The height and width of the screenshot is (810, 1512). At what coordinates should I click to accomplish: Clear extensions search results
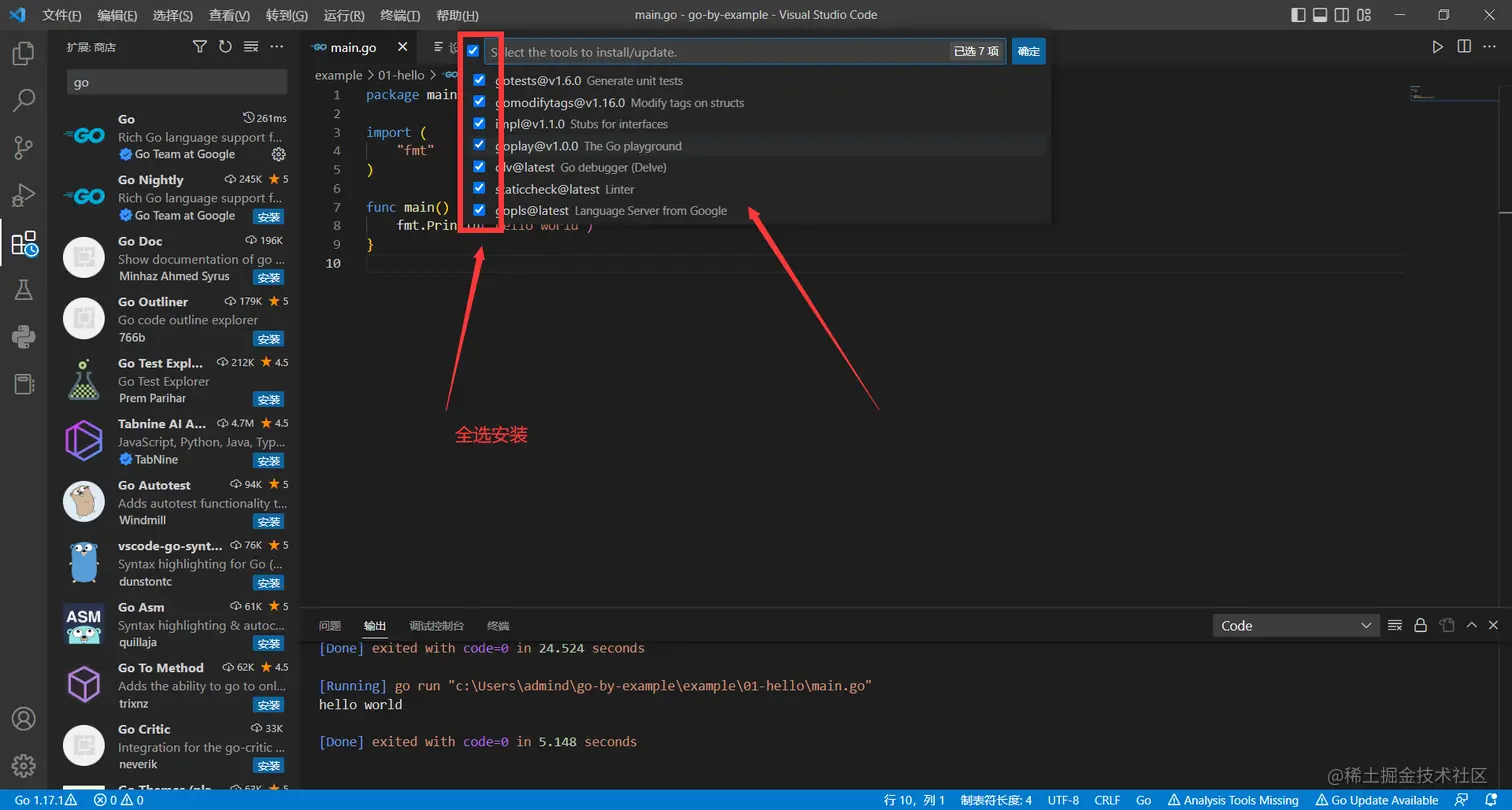point(251,47)
